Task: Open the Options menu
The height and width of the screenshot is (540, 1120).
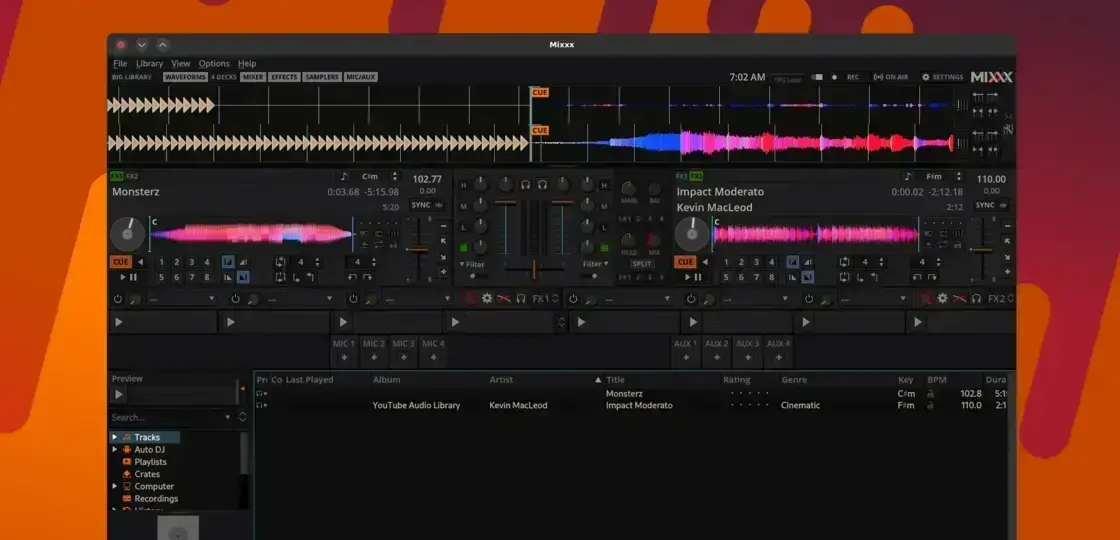Action: [214, 64]
